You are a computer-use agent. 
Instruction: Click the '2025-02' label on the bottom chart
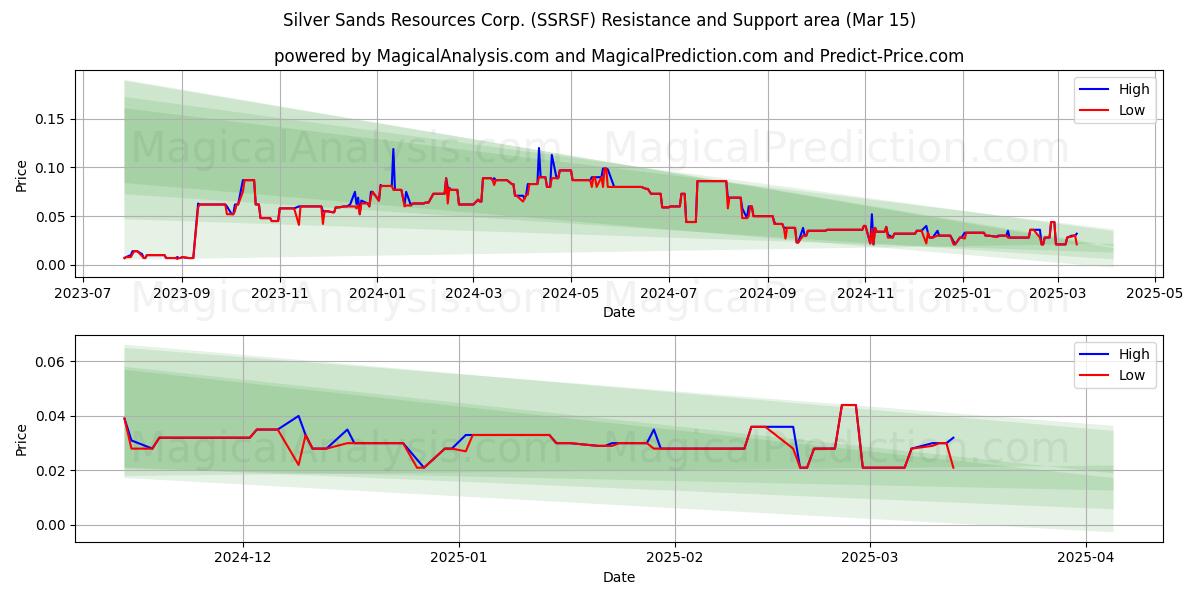pos(675,560)
